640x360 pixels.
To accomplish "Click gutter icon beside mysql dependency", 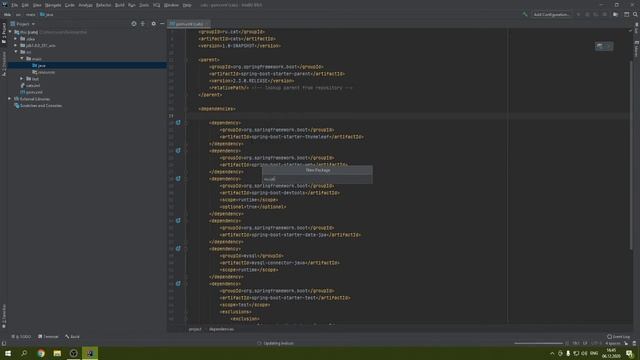I will click(x=178, y=248).
